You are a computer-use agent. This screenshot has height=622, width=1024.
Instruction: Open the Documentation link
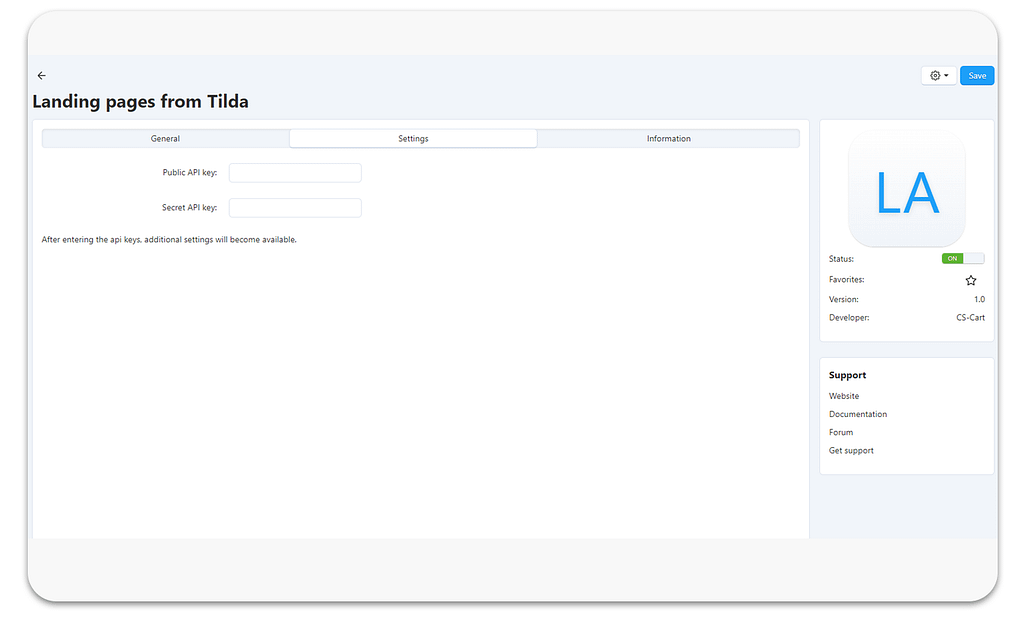coord(857,415)
